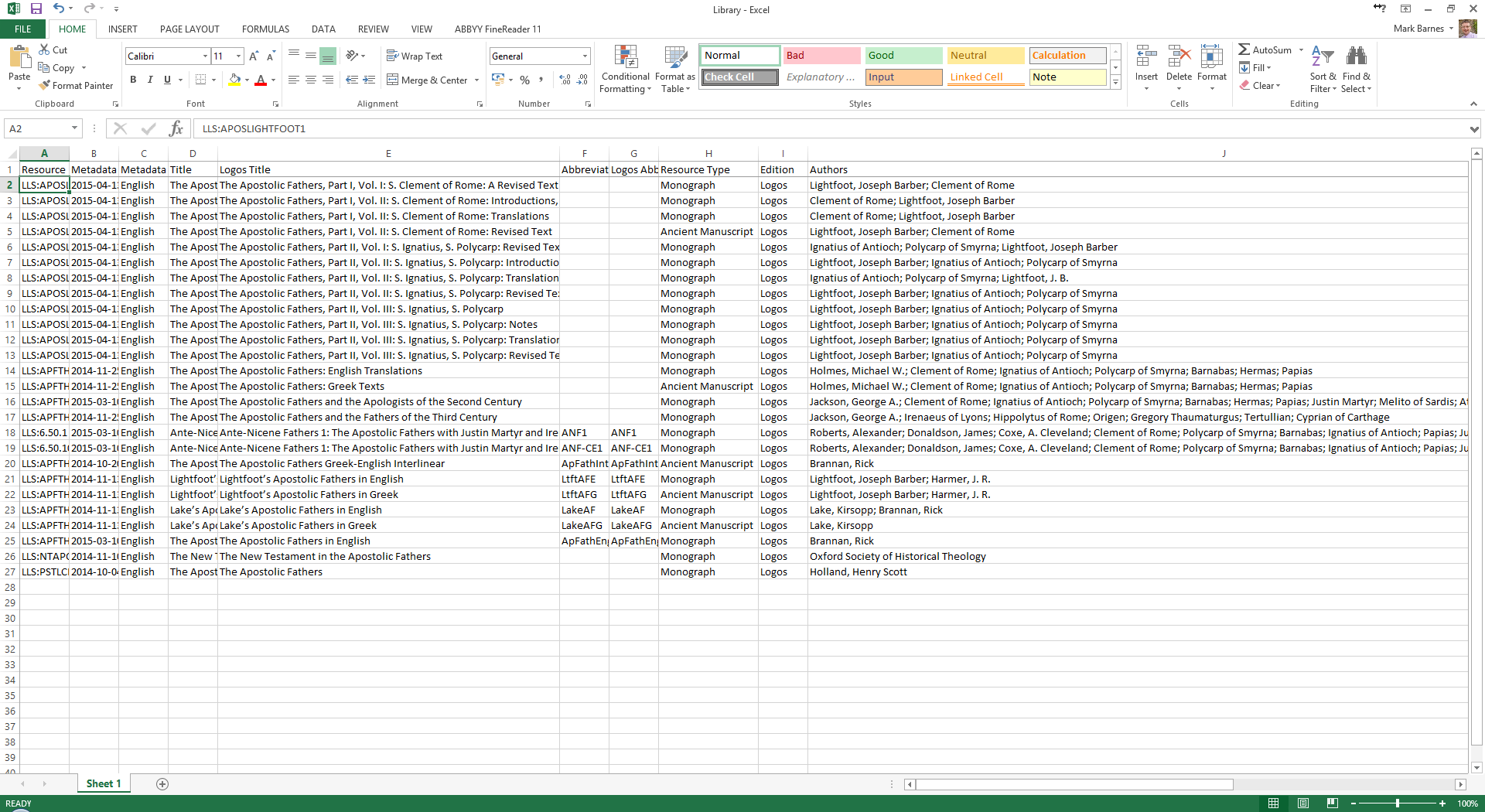Viewport: 1485px width, 812px height.
Task: Apply the yellow Fill Color bucket
Action: pyautogui.click(x=235, y=80)
